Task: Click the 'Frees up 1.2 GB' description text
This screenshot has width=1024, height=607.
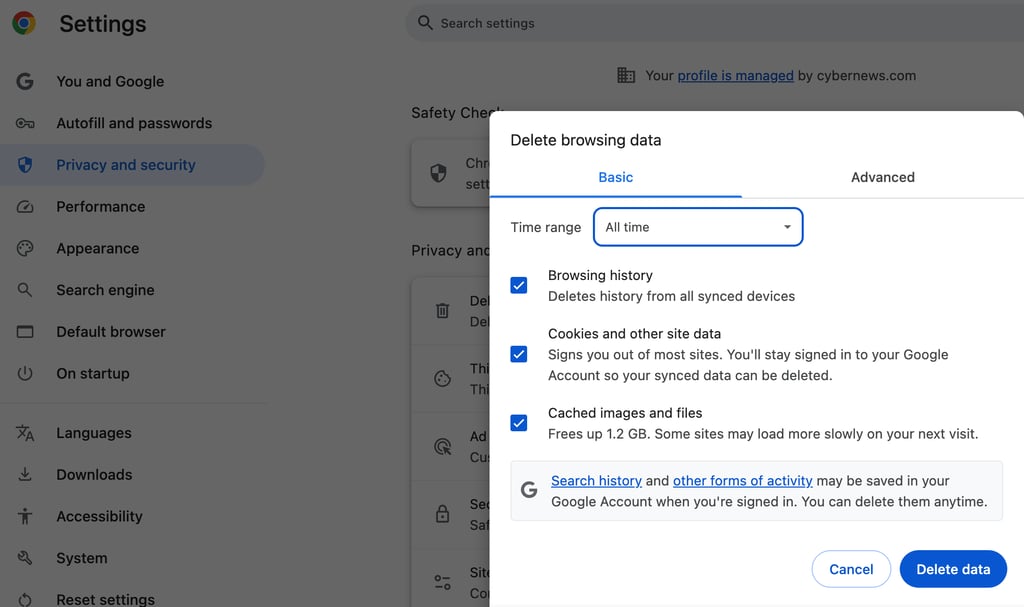Action: coord(763,434)
